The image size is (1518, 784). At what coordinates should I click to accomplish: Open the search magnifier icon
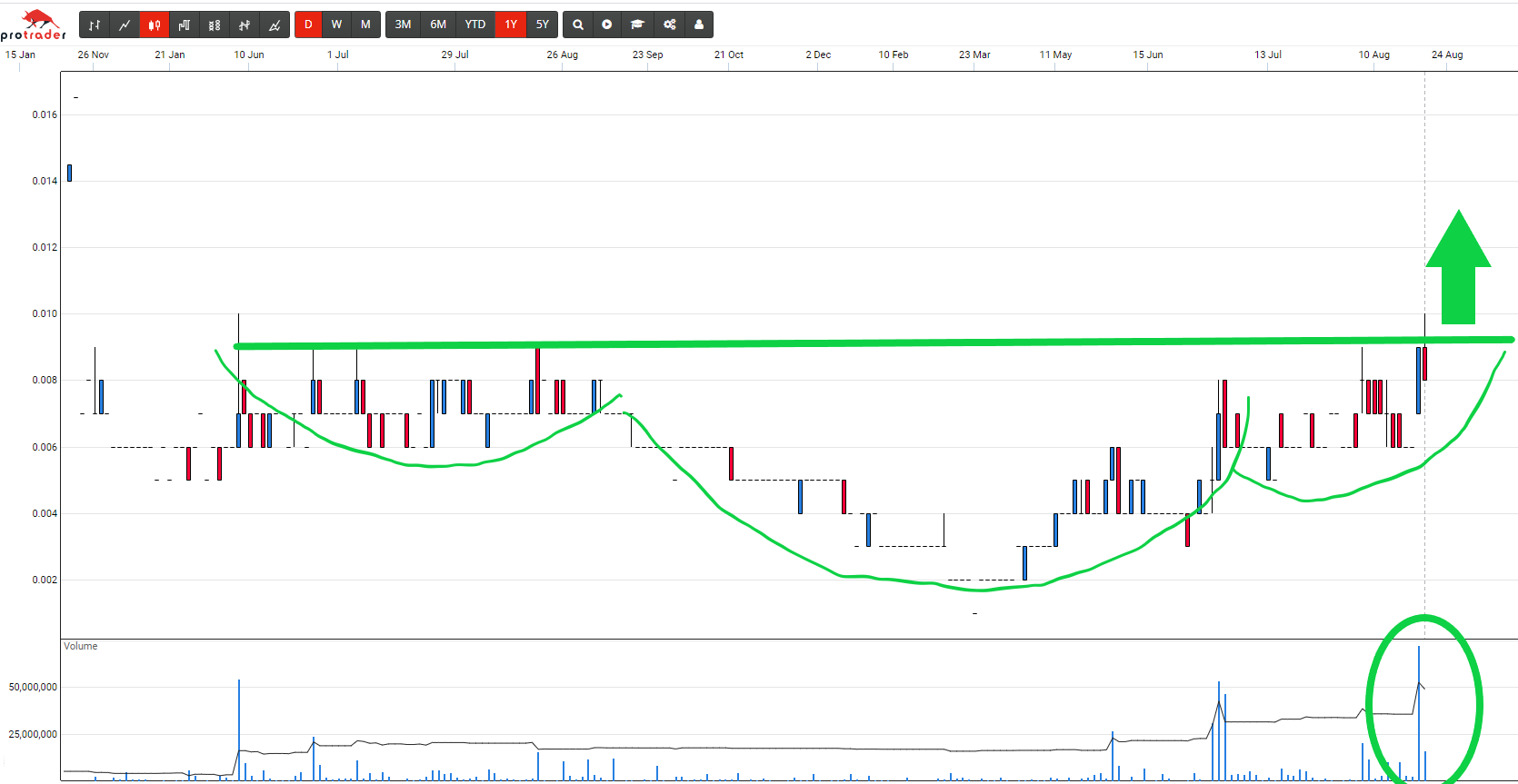pos(578,25)
